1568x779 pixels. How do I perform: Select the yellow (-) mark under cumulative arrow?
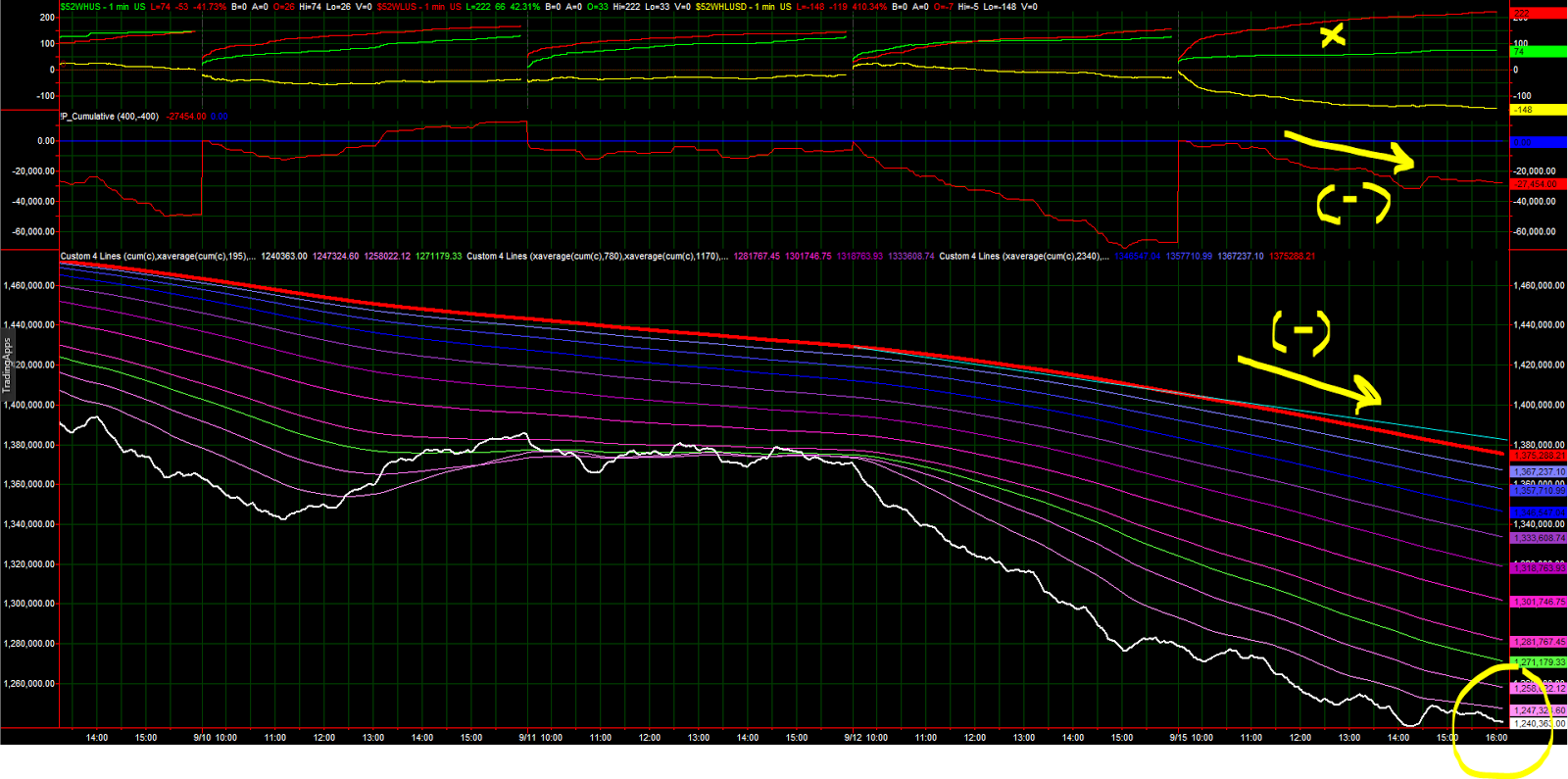point(1353,203)
